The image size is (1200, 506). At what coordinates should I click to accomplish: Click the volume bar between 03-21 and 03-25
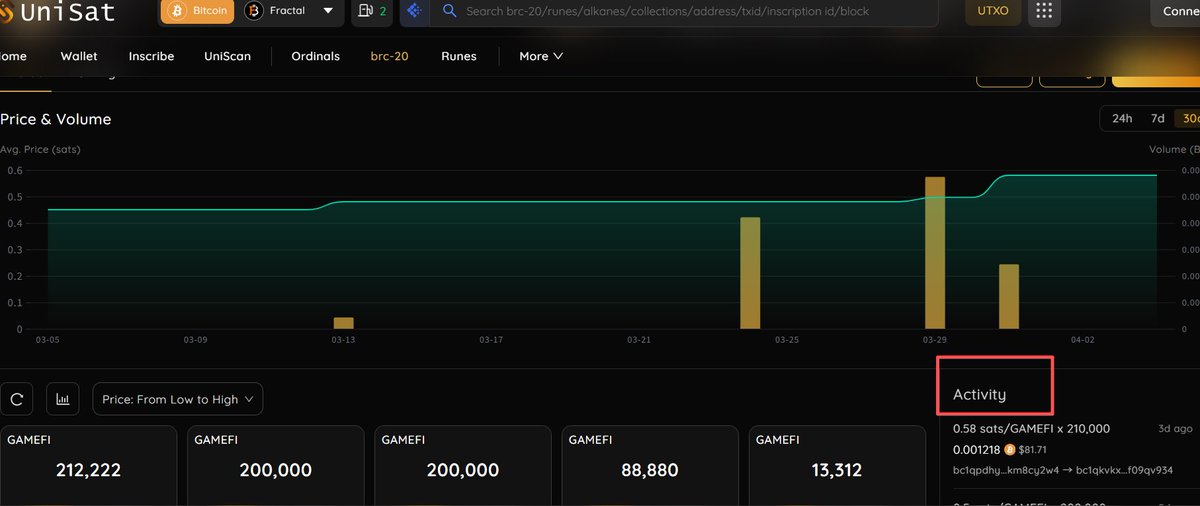pos(750,273)
